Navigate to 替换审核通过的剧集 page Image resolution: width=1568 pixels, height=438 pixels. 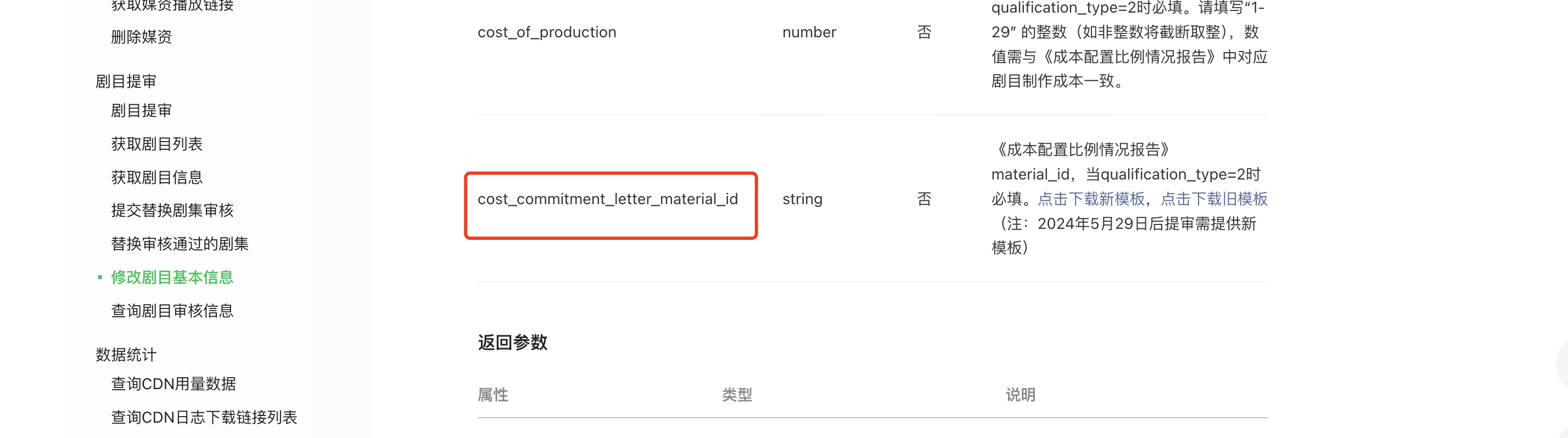[x=180, y=244]
